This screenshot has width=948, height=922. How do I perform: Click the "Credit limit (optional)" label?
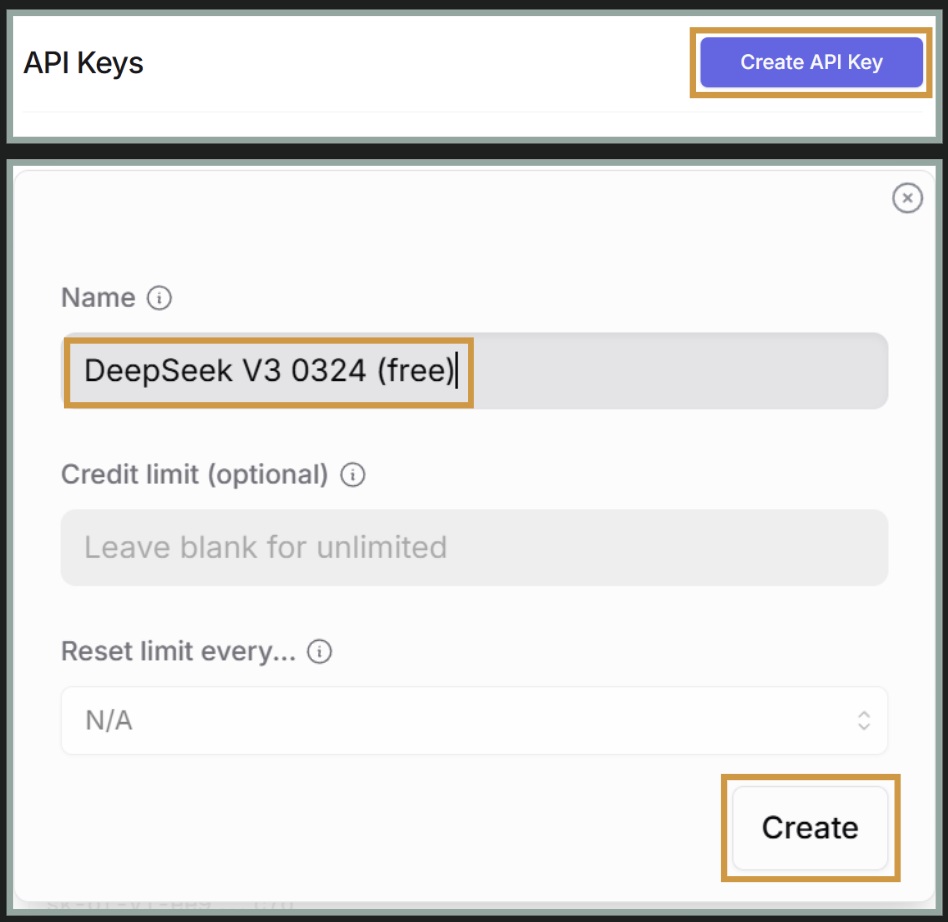[195, 474]
